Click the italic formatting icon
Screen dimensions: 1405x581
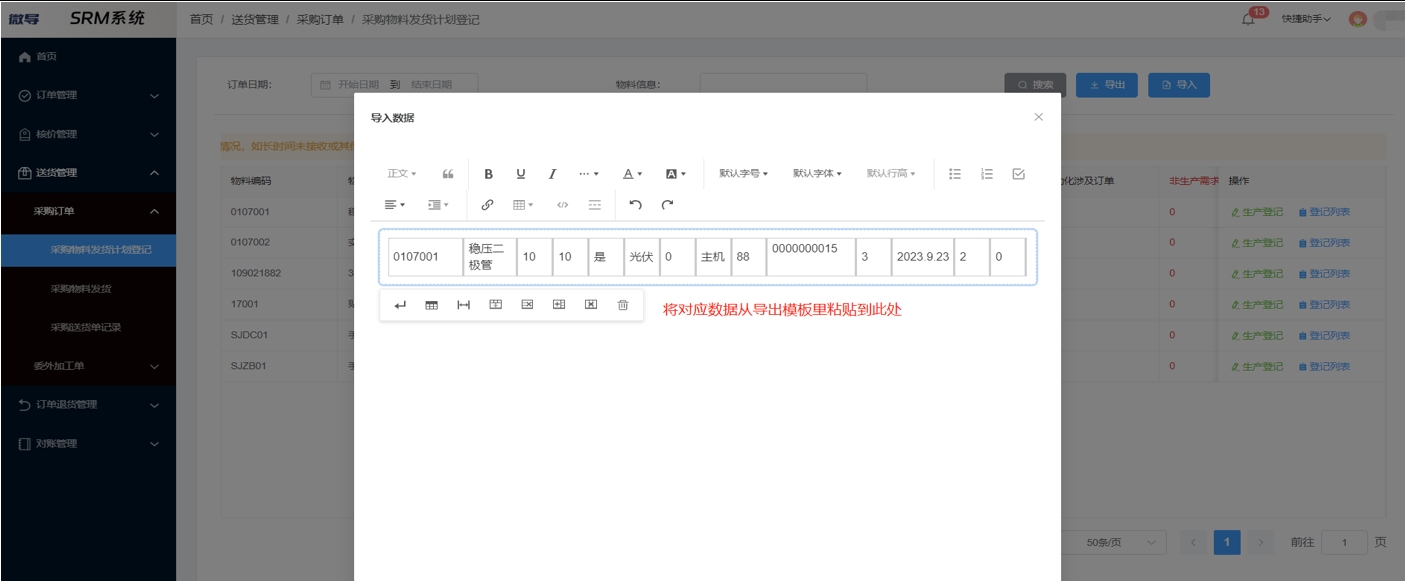pos(552,174)
